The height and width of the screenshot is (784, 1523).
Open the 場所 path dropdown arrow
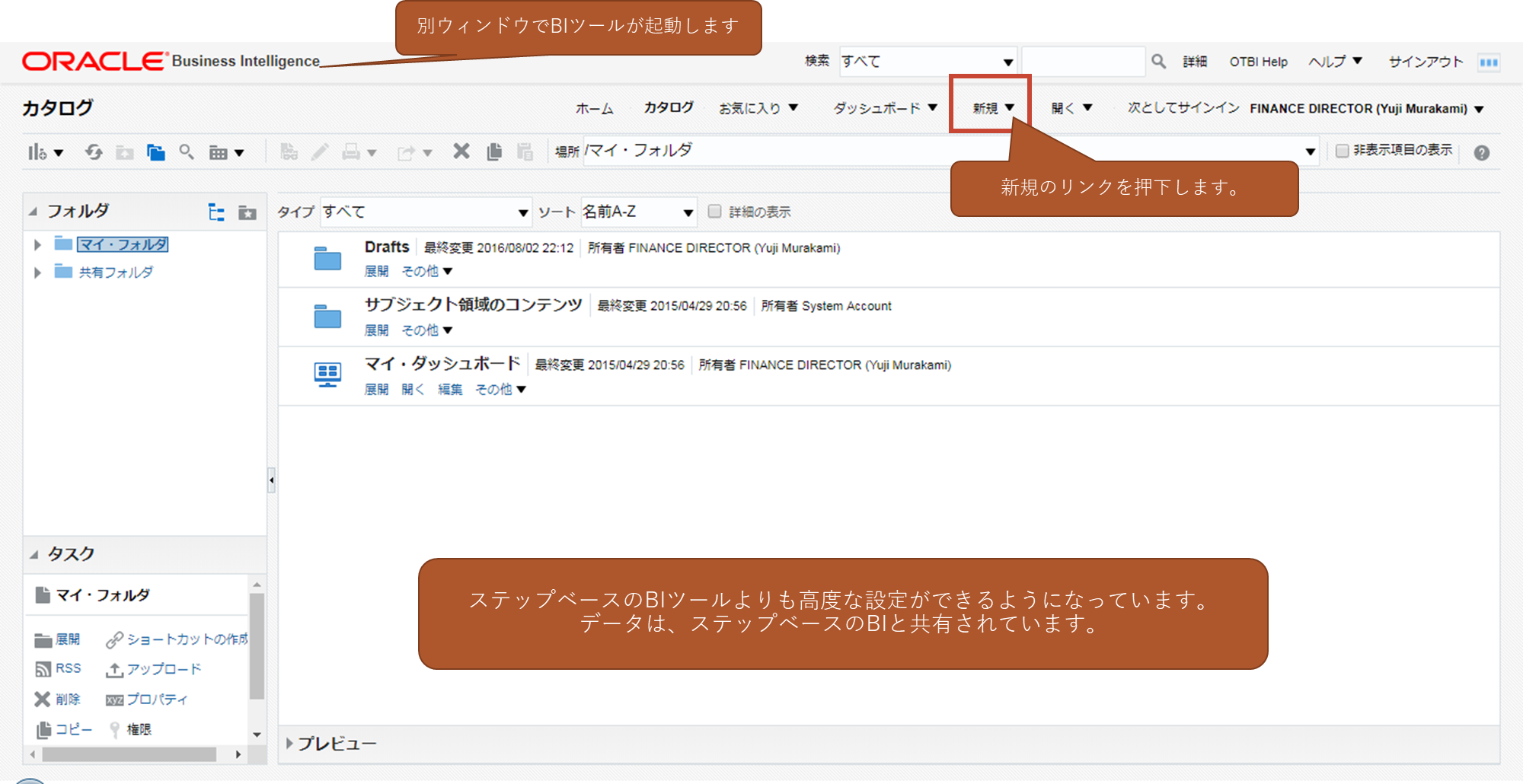coord(1310,151)
